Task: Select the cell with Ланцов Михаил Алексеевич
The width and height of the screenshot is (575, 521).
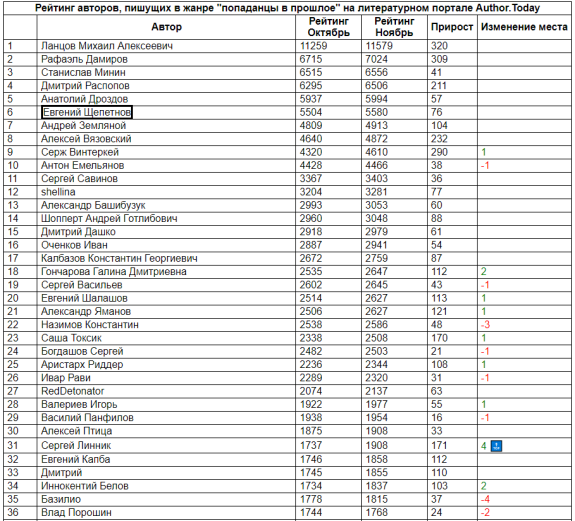Action: (x=166, y=46)
